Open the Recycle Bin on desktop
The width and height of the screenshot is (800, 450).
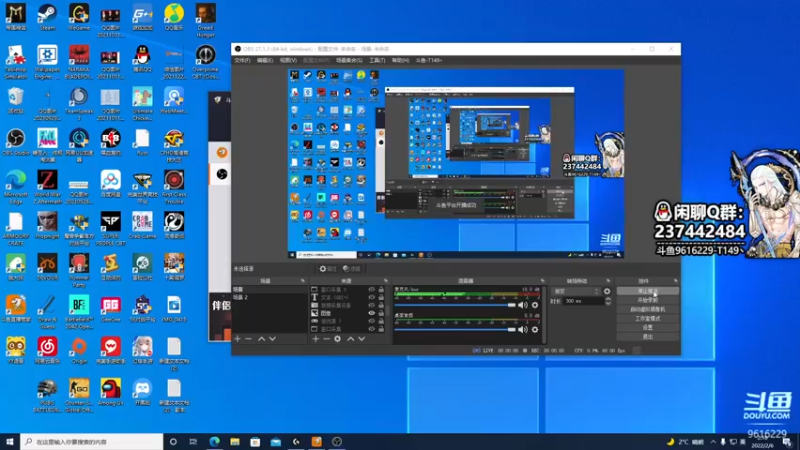point(15,101)
